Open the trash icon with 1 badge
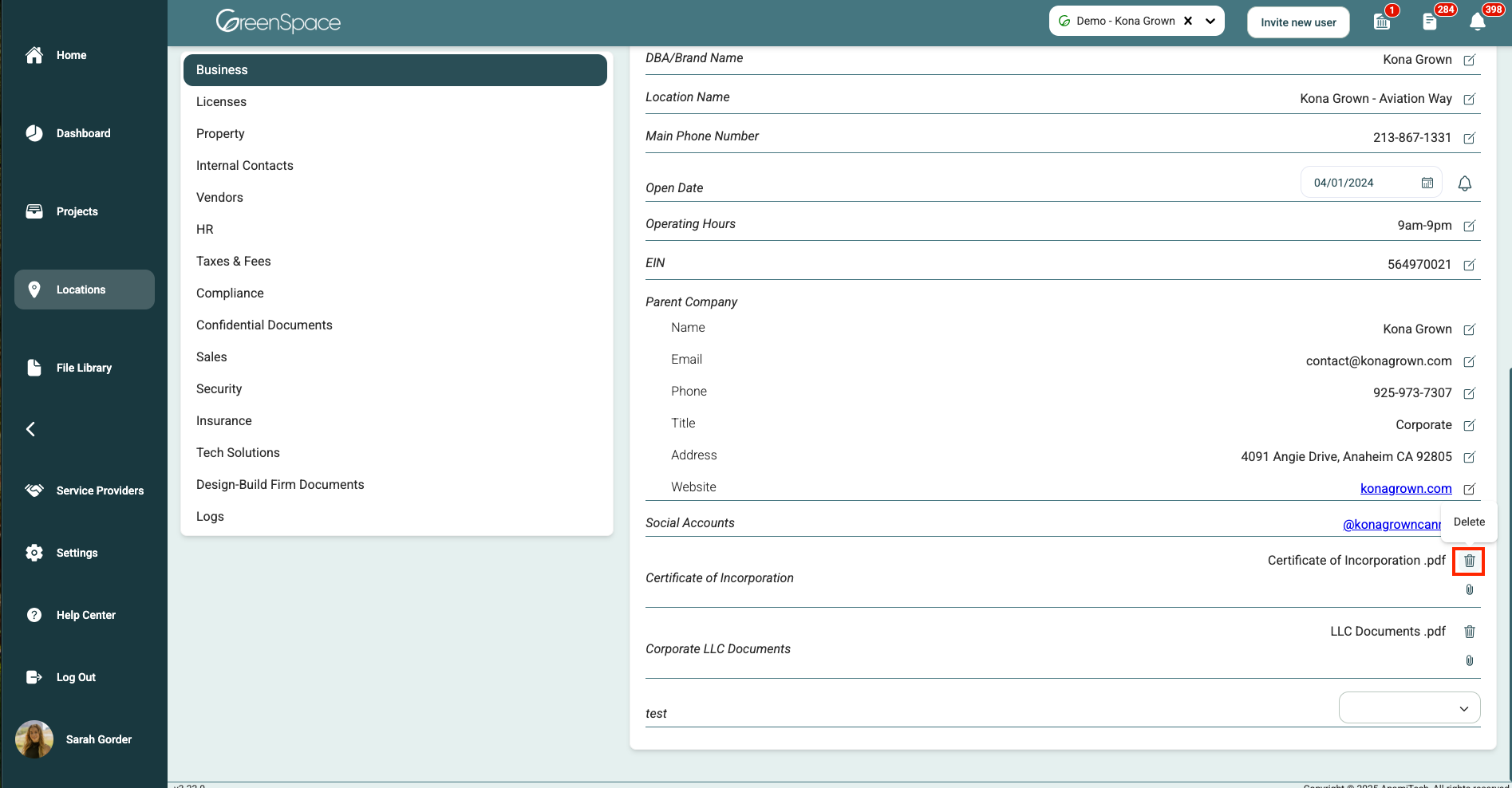 [x=1382, y=22]
